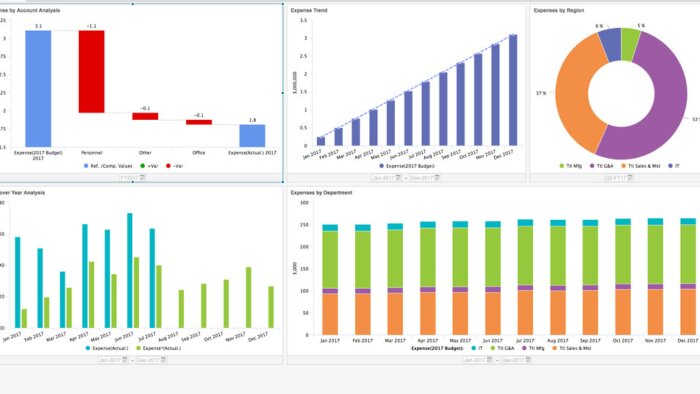Click the Expense Trend panel title
The image size is (700, 394).
point(309,10)
